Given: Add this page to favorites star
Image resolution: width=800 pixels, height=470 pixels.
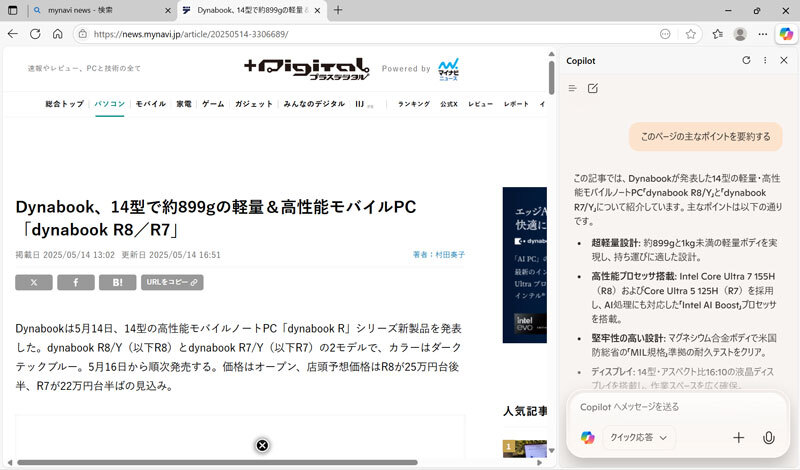Looking at the screenshot, I should pyautogui.click(x=691, y=34).
